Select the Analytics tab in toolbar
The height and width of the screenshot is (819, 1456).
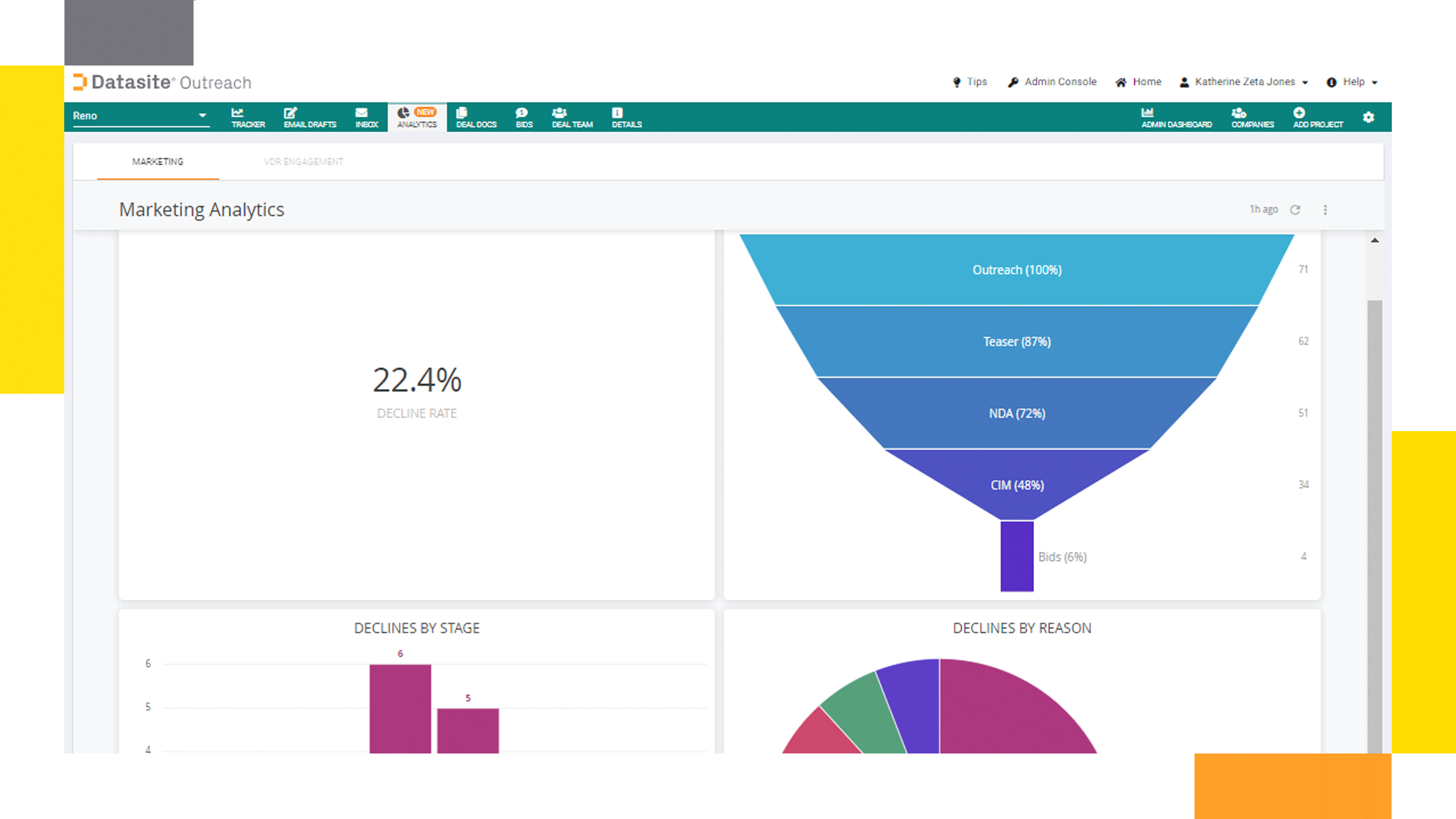417,117
